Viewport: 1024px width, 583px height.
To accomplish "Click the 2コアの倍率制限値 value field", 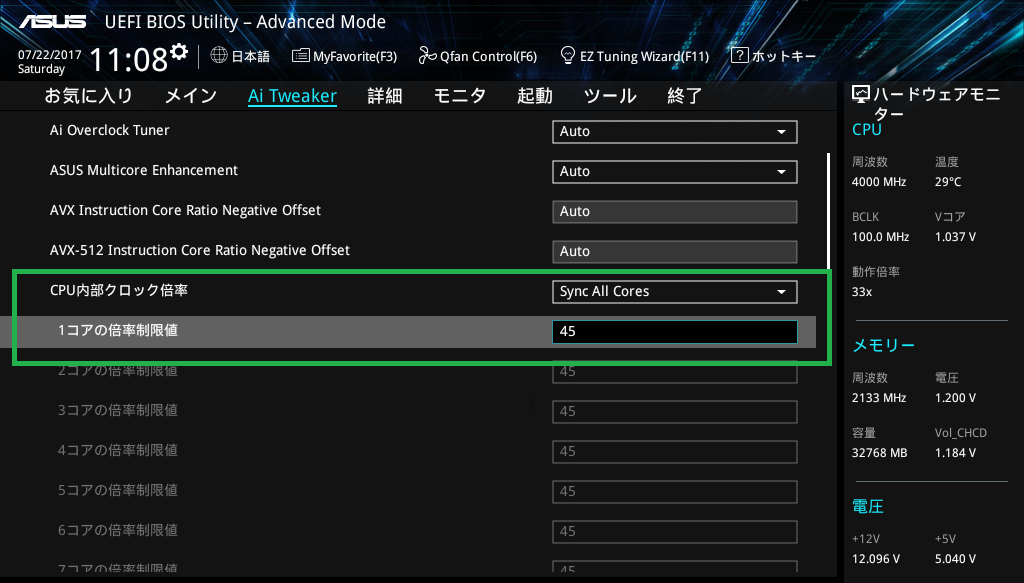I will tap(675, 372).
